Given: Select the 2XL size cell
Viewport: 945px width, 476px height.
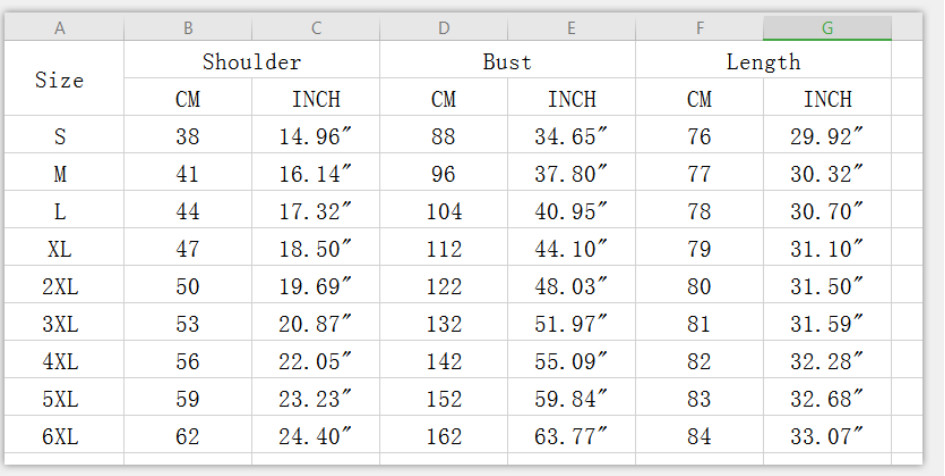Looking at the screenshot, I should click(60, 287).
